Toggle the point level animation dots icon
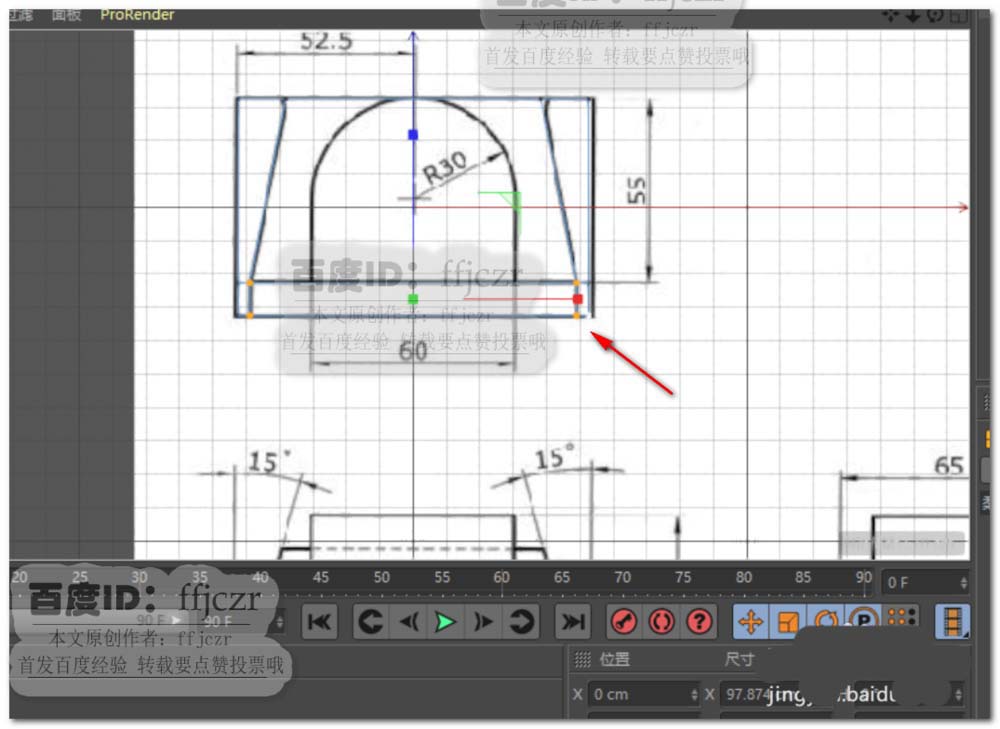The height and width of the screenshot is (729, 1000). [902, 617]
